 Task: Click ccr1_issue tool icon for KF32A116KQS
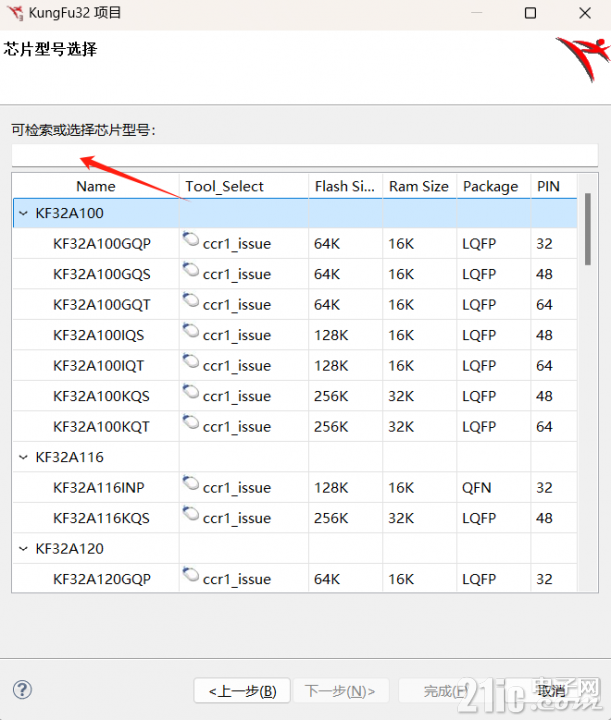(191, 514)
